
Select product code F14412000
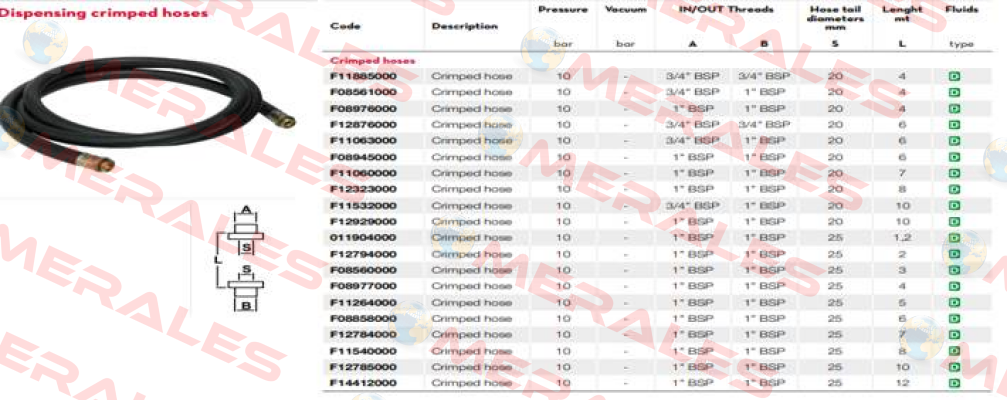363,383
